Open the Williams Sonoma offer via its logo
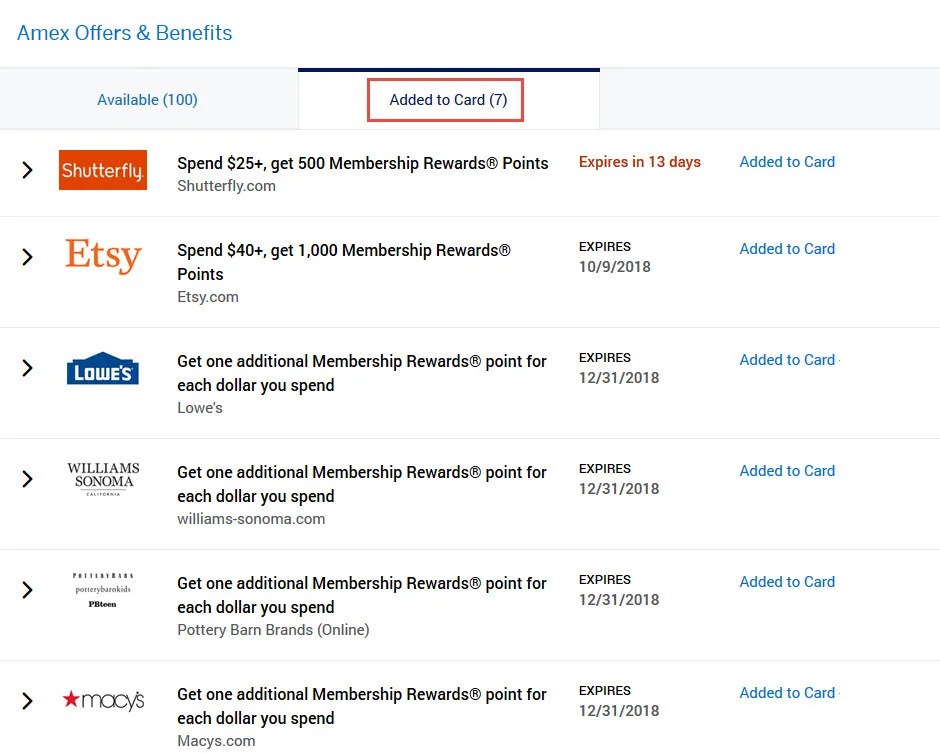Image resolution: width=940 pixels, height=754 pixels. point(102,478)
